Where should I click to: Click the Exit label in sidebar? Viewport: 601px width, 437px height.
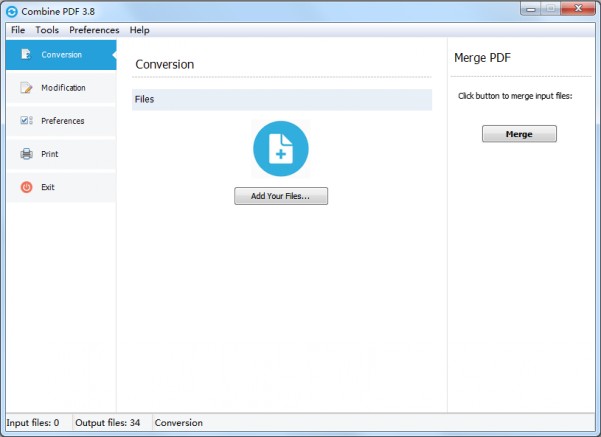click(48, 187)
